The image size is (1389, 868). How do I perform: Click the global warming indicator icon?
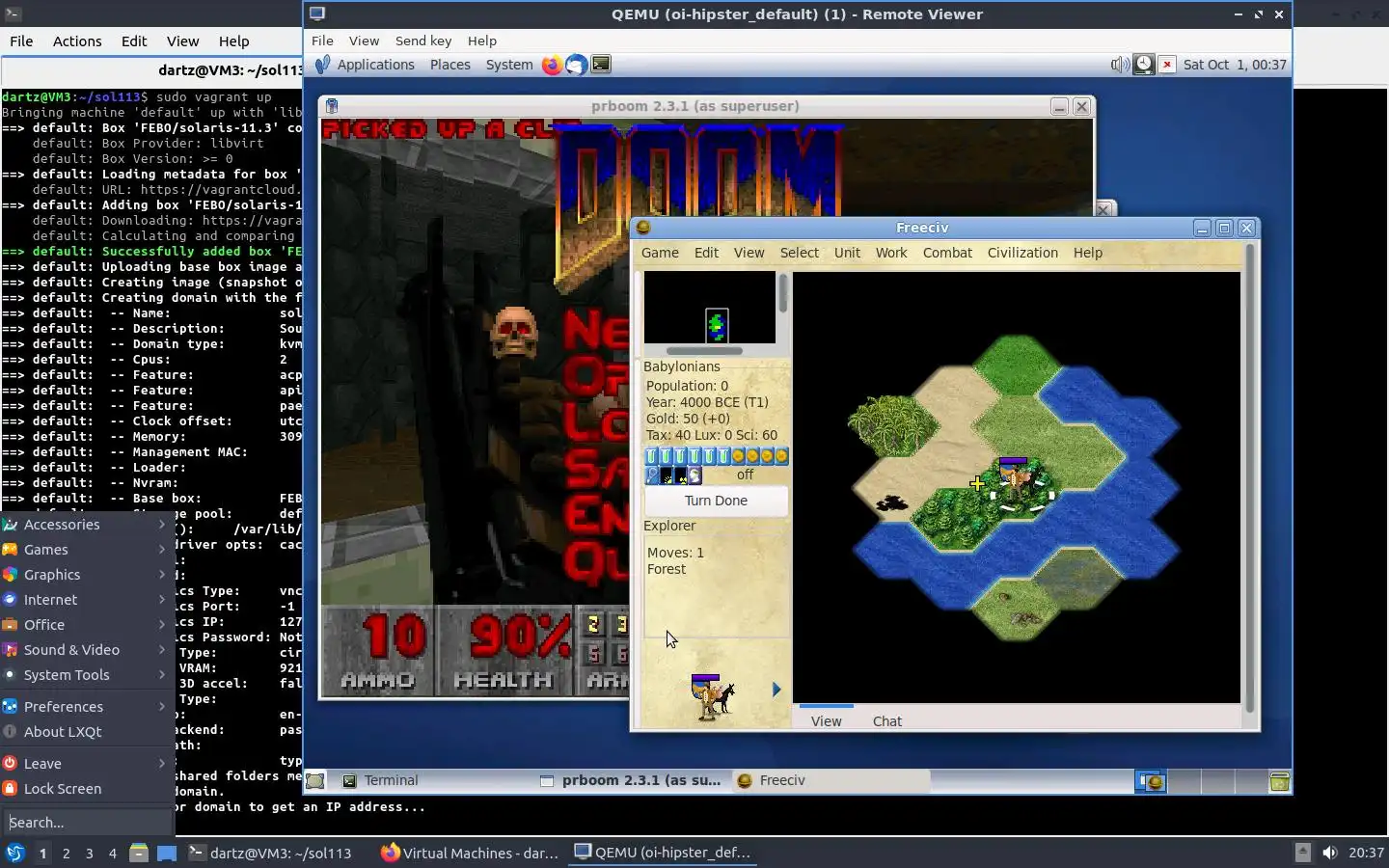pyautogui.click(x=667, y=475)
